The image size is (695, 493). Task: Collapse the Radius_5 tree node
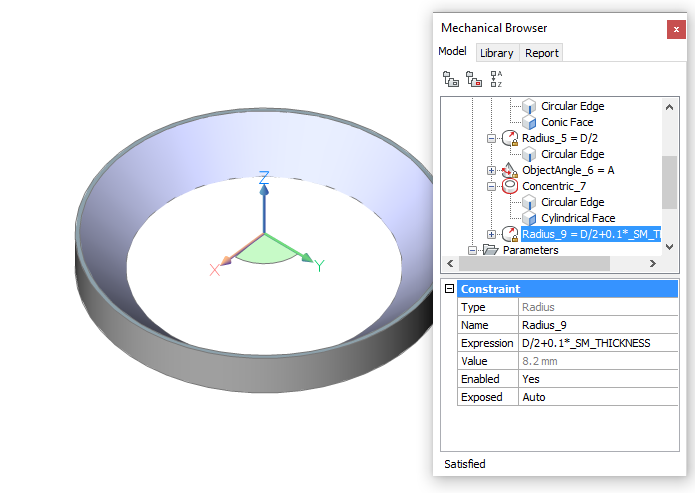491,138
